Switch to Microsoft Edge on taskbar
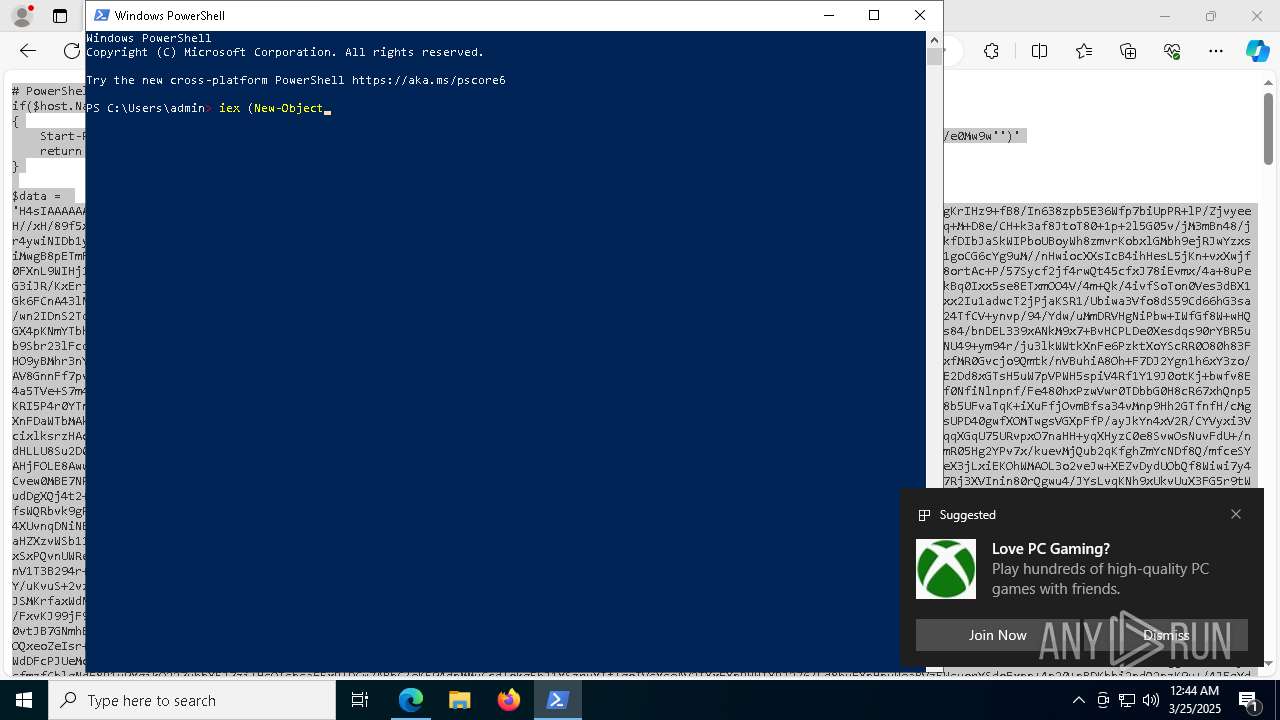The width and height of the screenshot is (1280, 720). tap(411, 700)
